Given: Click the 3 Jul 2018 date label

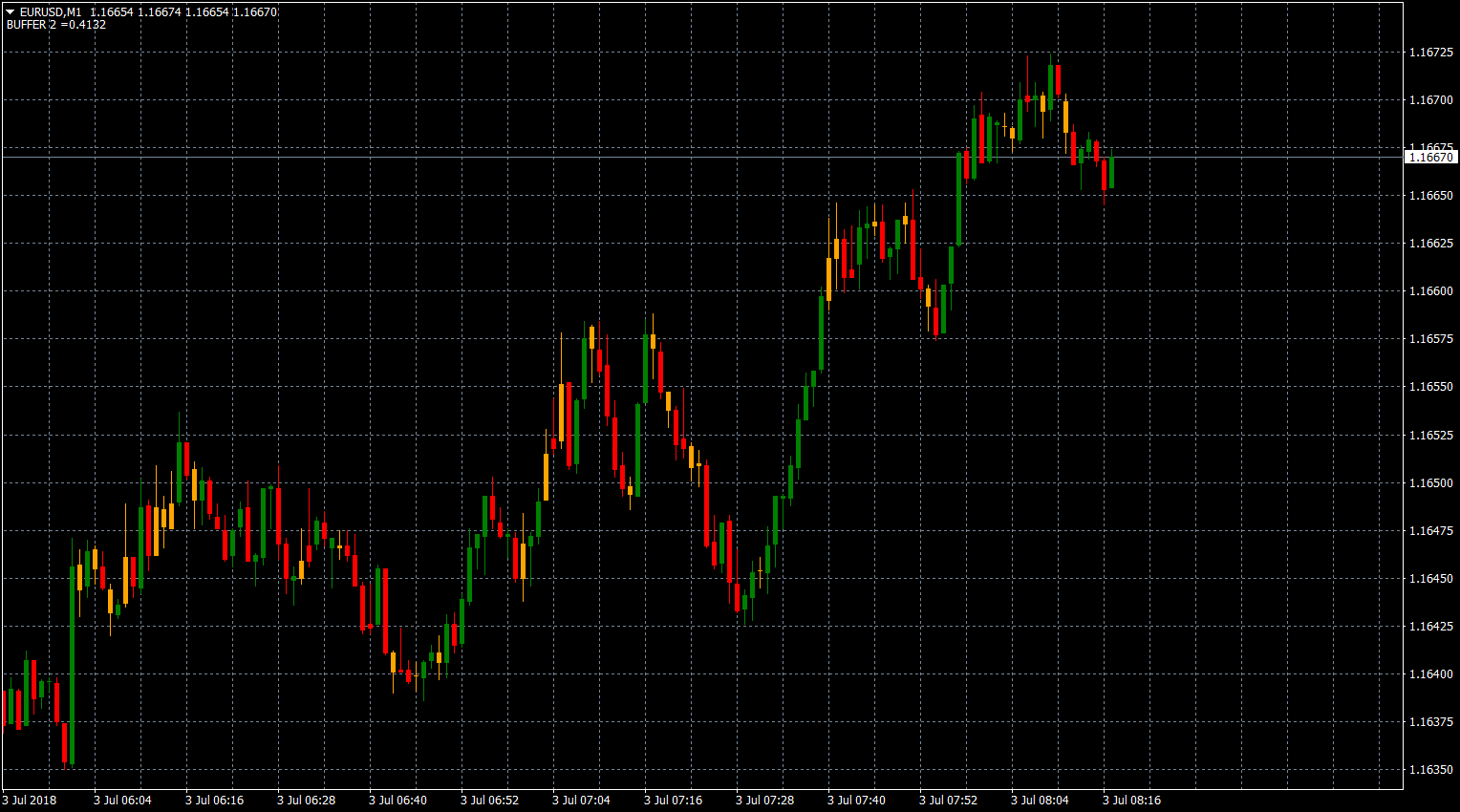Looking at the screenshot, I should (30, 801).
